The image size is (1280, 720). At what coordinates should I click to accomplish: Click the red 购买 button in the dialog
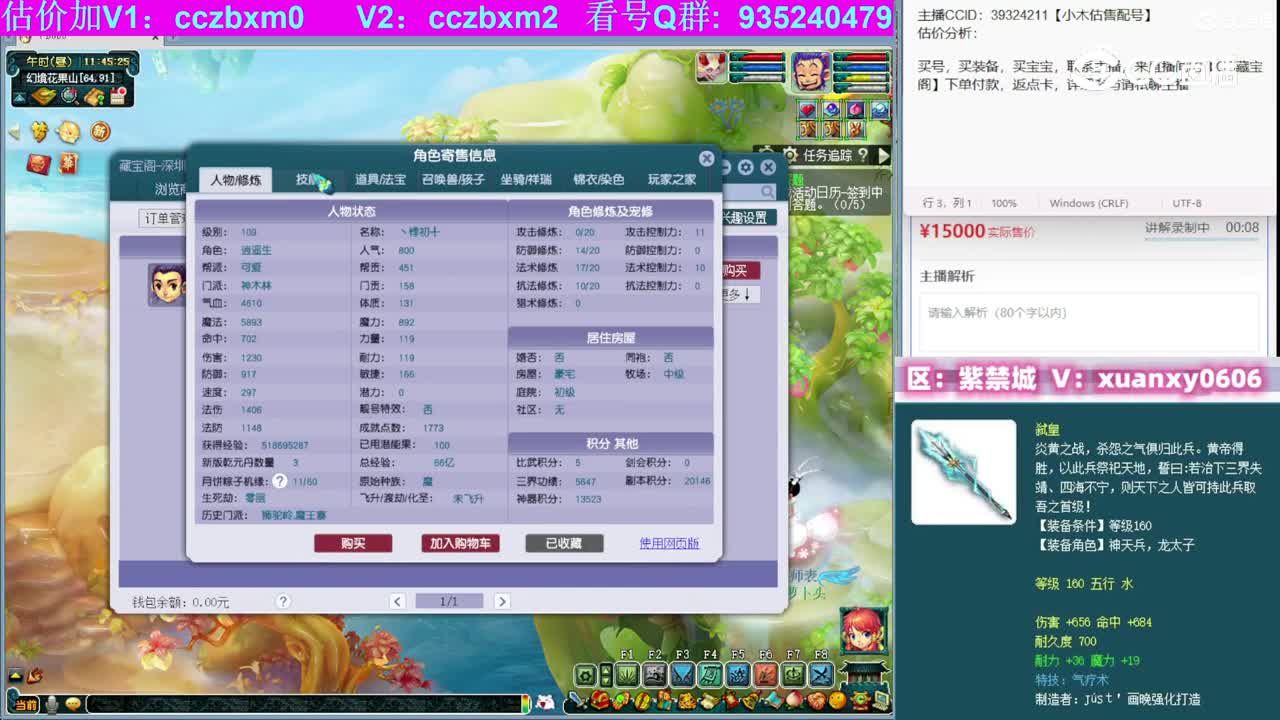click(353, 543)
